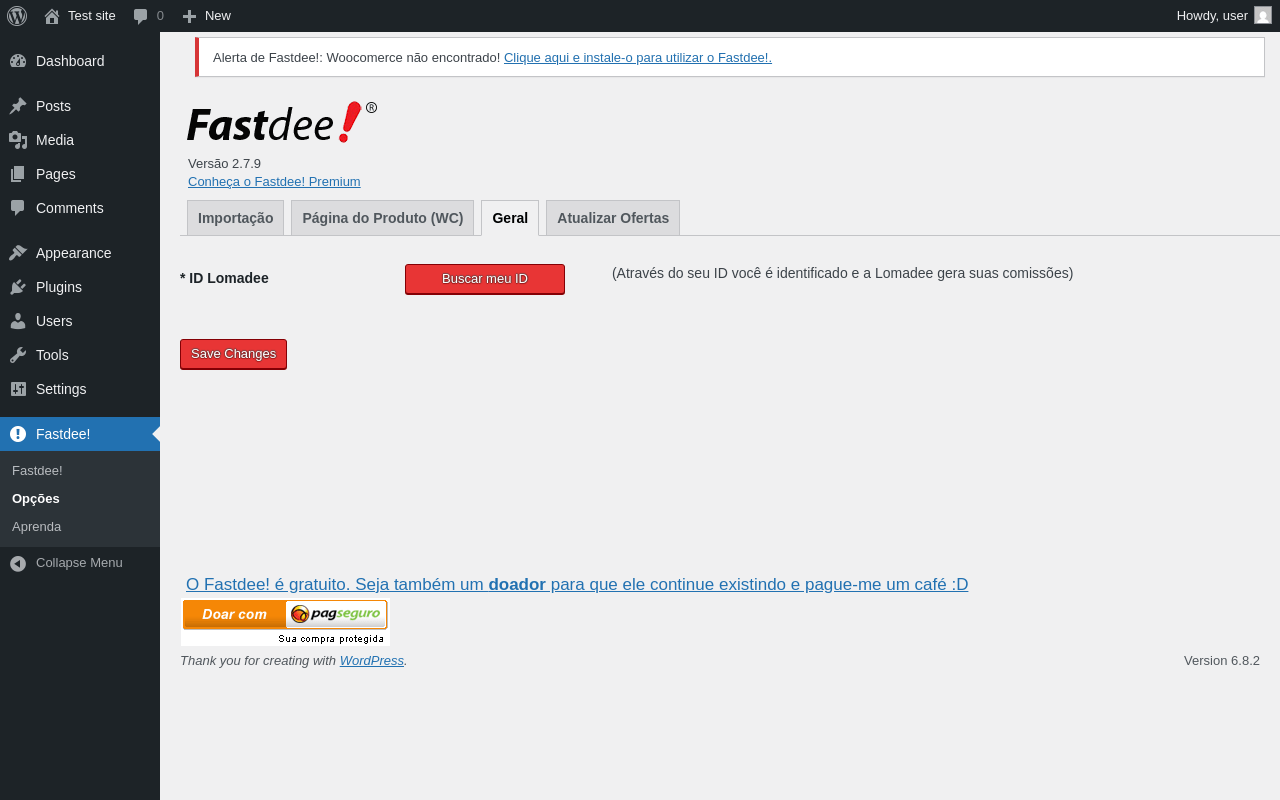The height and width of the screenshot is (800, 1280).
Task: Click the Version 6.8.2 footer text
Action: tap(1222, 661)
